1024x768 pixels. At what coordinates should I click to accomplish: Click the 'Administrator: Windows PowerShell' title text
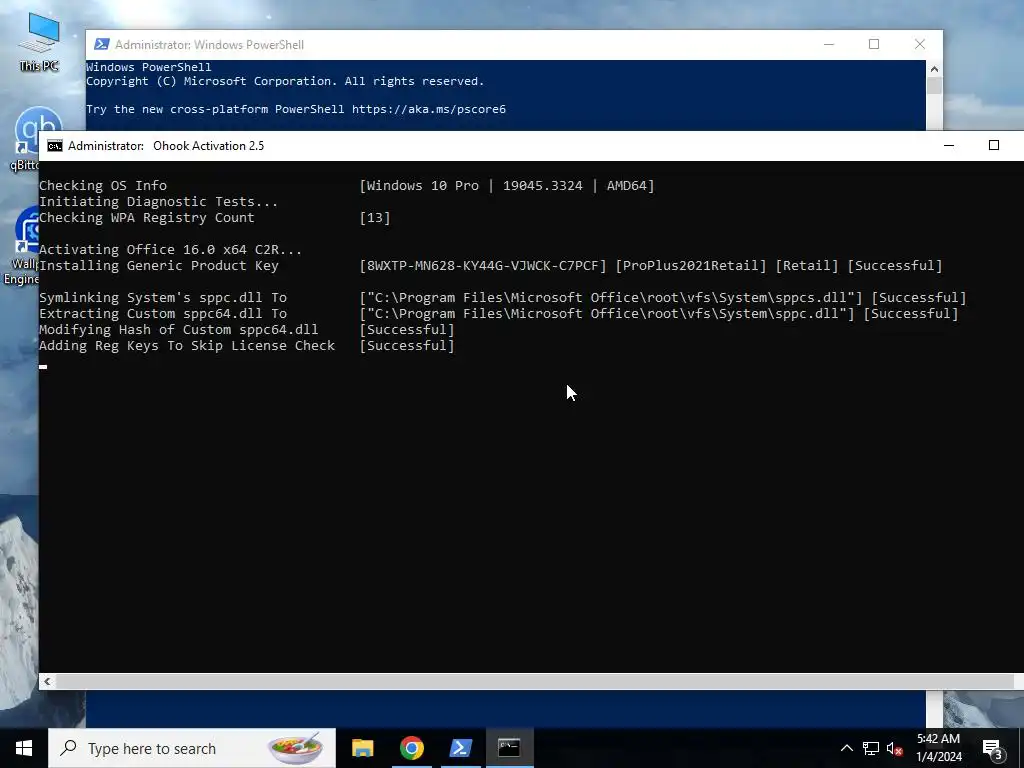click(209, 44)
